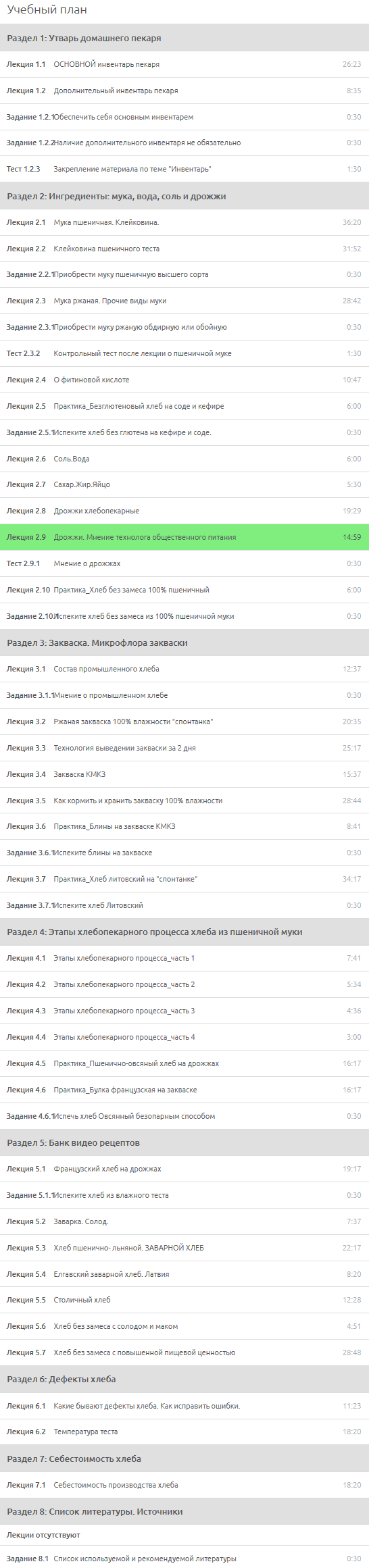
Task: Open Лекция 7.1 Себестоимость производства хлеба
Action: 184,1485
